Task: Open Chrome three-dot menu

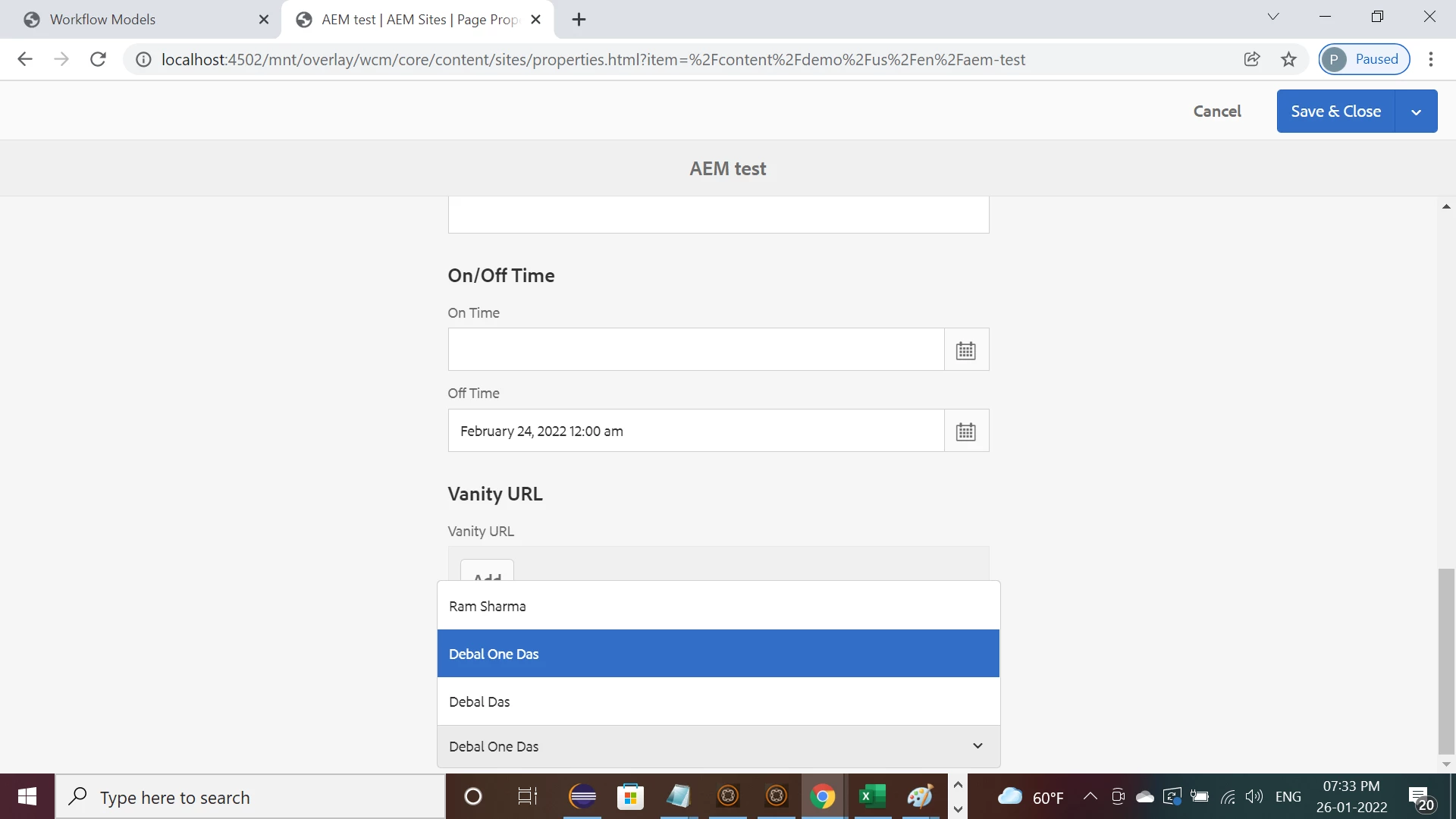Action: click(x=1430, y=59)
